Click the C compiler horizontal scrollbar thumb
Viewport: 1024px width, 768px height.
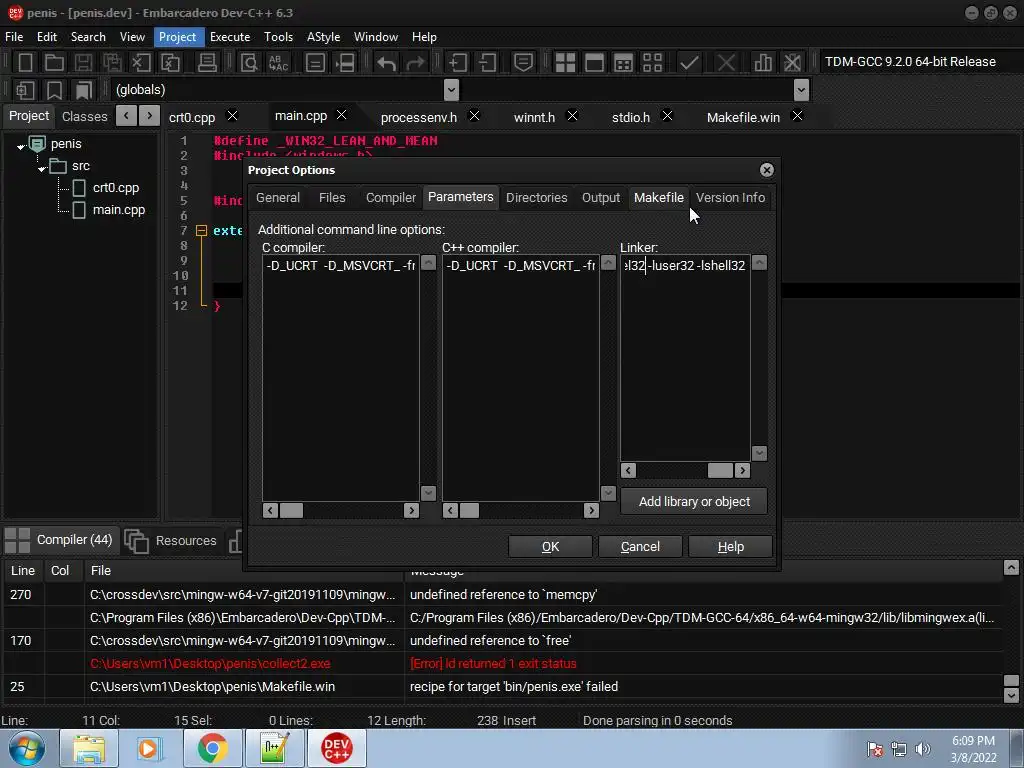click(x=291, y=511)
